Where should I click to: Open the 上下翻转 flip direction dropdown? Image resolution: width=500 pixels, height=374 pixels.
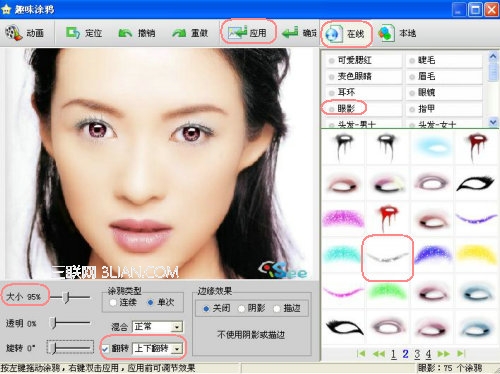pos(177,349)
